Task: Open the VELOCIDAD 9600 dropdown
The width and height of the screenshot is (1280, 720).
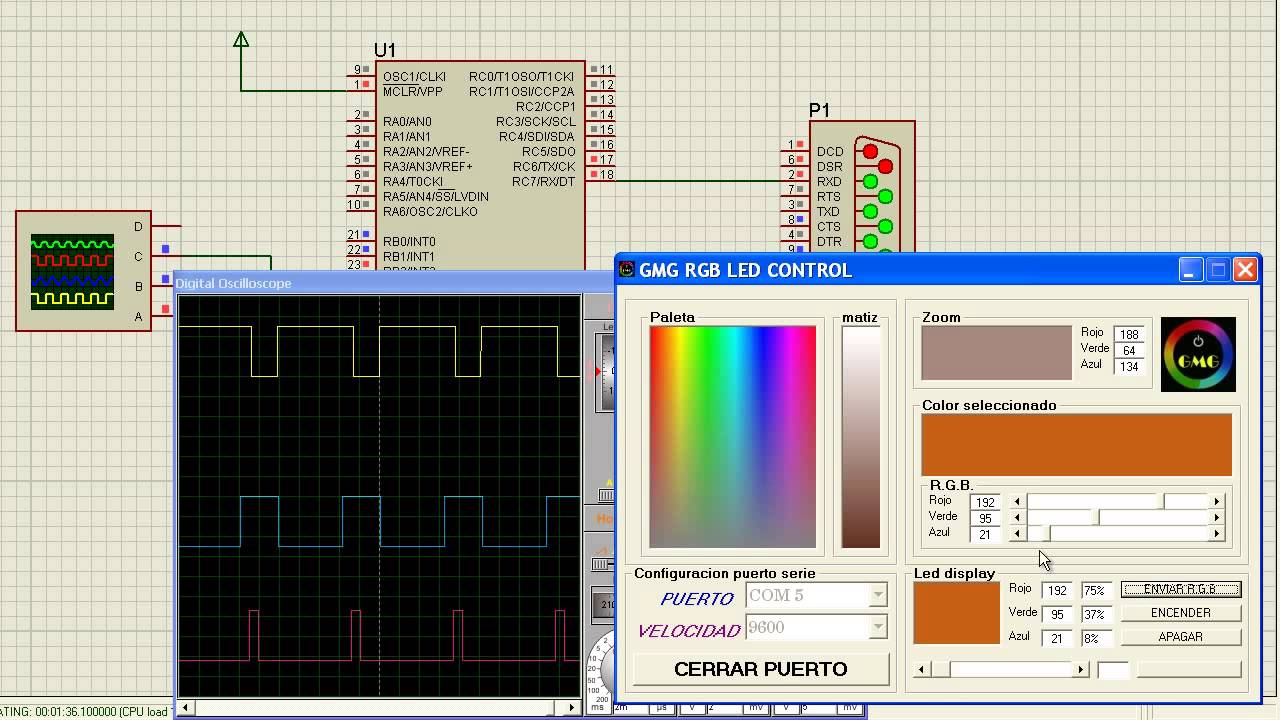Action: pos(878,628)
